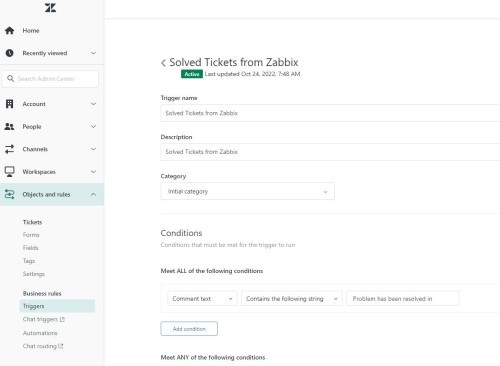Open the Account menu label

[34, 104]
